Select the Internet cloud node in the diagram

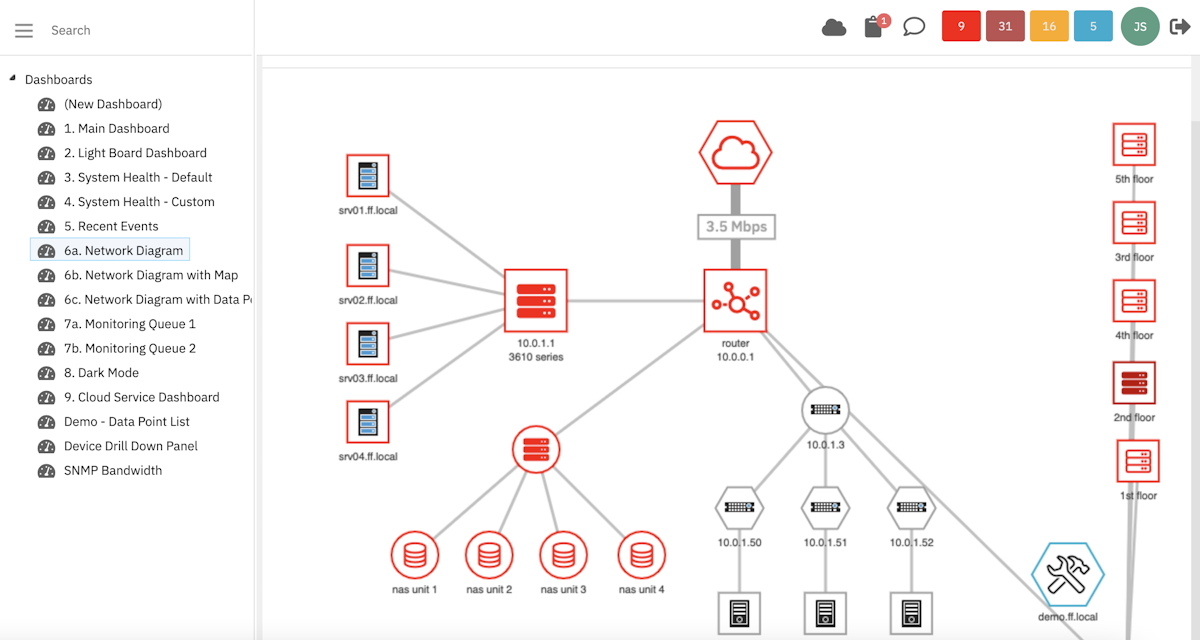(735, 152)
